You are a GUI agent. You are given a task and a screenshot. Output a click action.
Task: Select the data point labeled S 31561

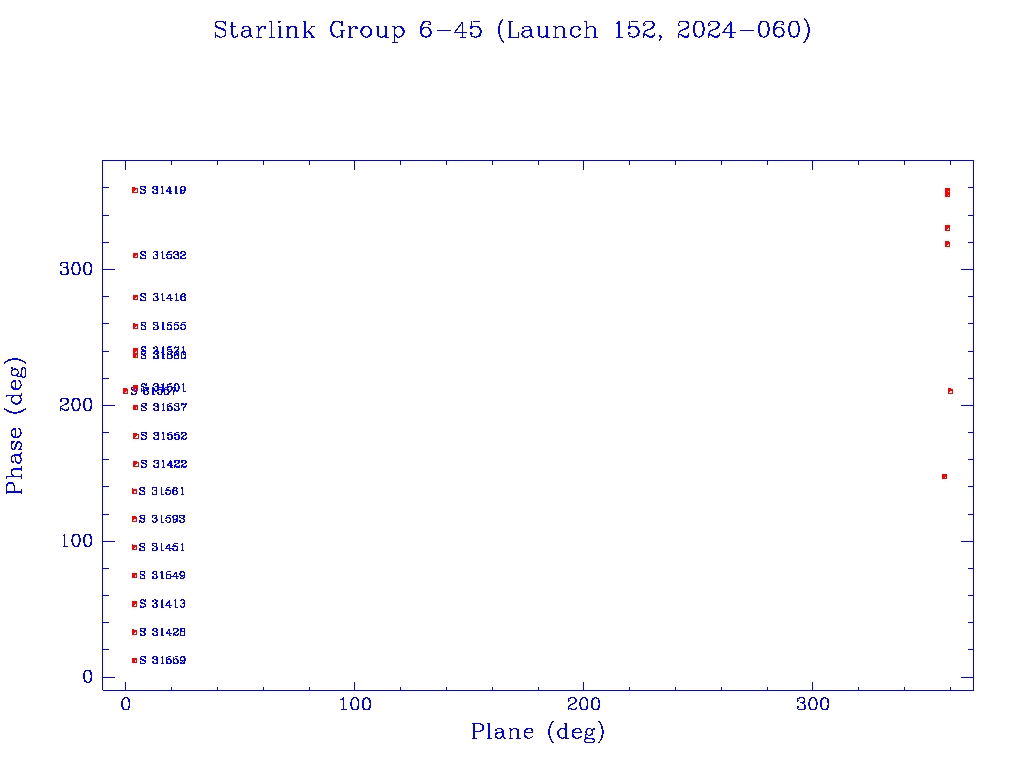[135, 491]
